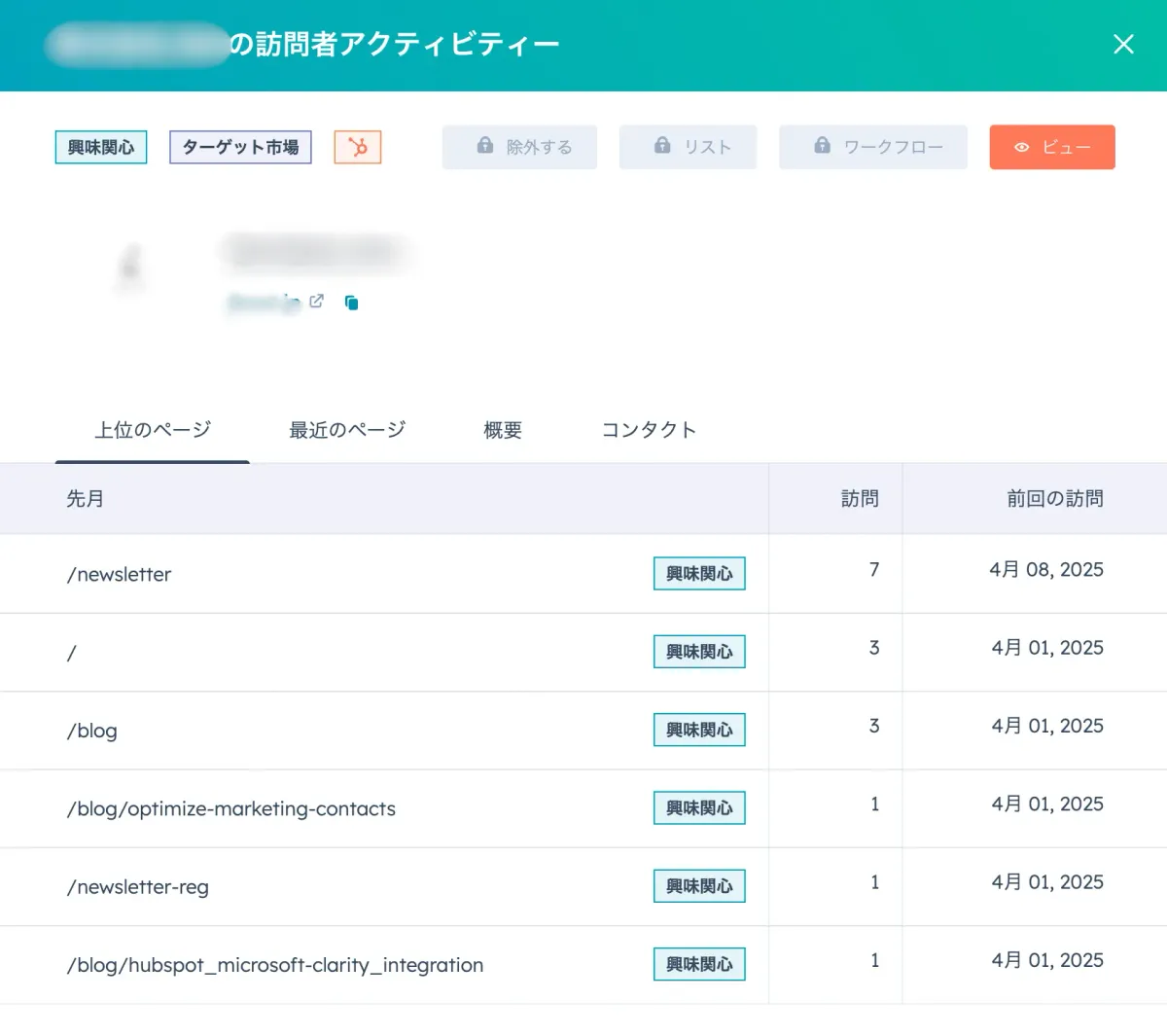Click the ターゲット市場 tag
The image size is (1167, 1036).
pos(240,148)
